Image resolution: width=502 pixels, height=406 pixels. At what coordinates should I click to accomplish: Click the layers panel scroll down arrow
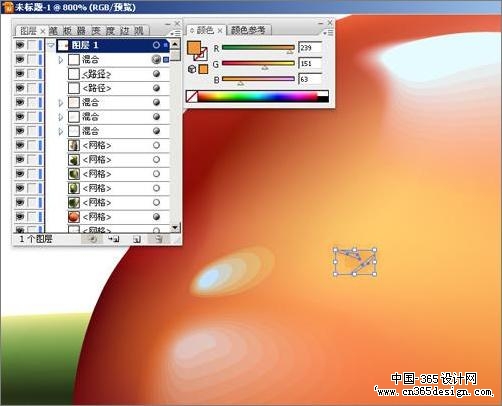click(x=175, y=228)
